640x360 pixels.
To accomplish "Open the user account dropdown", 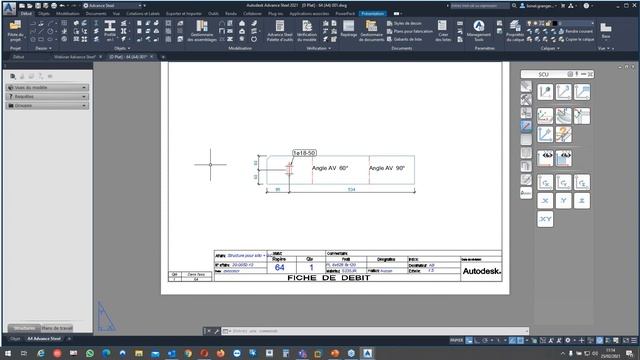I will [539, 6].
